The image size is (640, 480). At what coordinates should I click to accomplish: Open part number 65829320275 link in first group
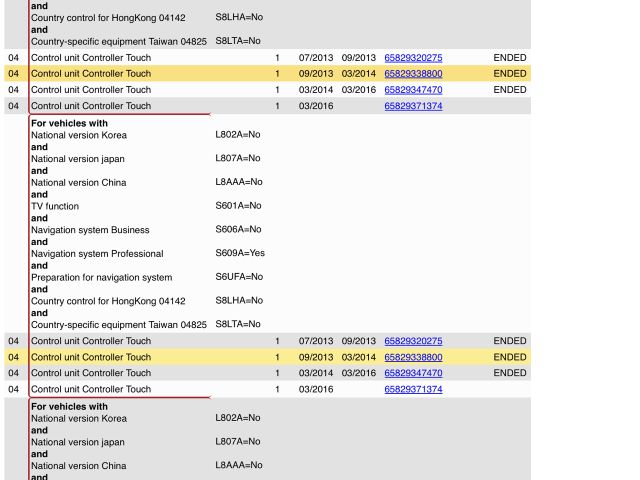(413, 58)
